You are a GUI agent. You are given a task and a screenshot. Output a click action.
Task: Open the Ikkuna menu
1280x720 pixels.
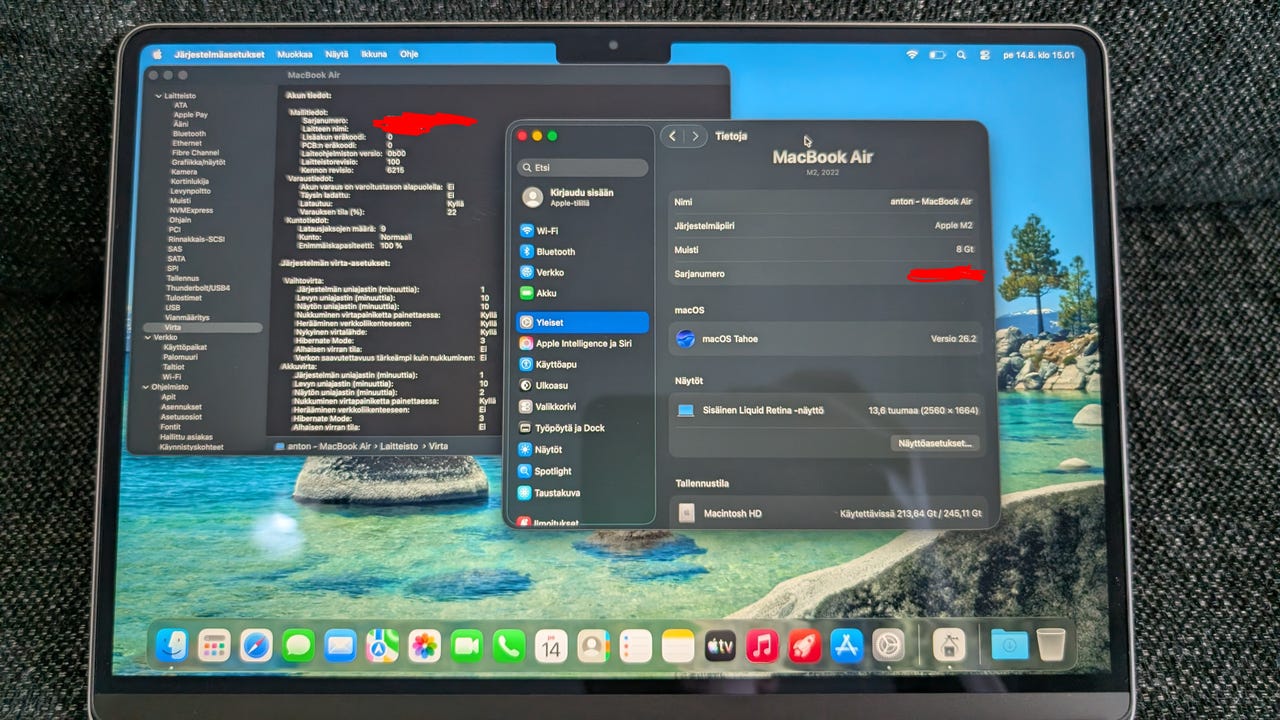374,54
